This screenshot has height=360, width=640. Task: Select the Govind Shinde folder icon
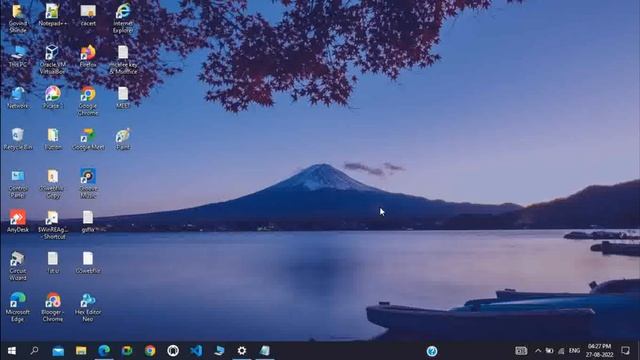coord(18,18)
